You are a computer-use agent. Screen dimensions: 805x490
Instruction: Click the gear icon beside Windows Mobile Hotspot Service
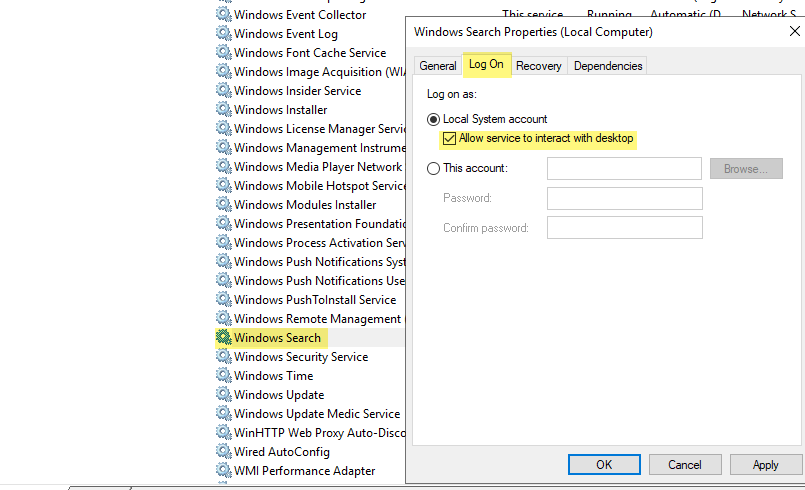click(223, 185)
